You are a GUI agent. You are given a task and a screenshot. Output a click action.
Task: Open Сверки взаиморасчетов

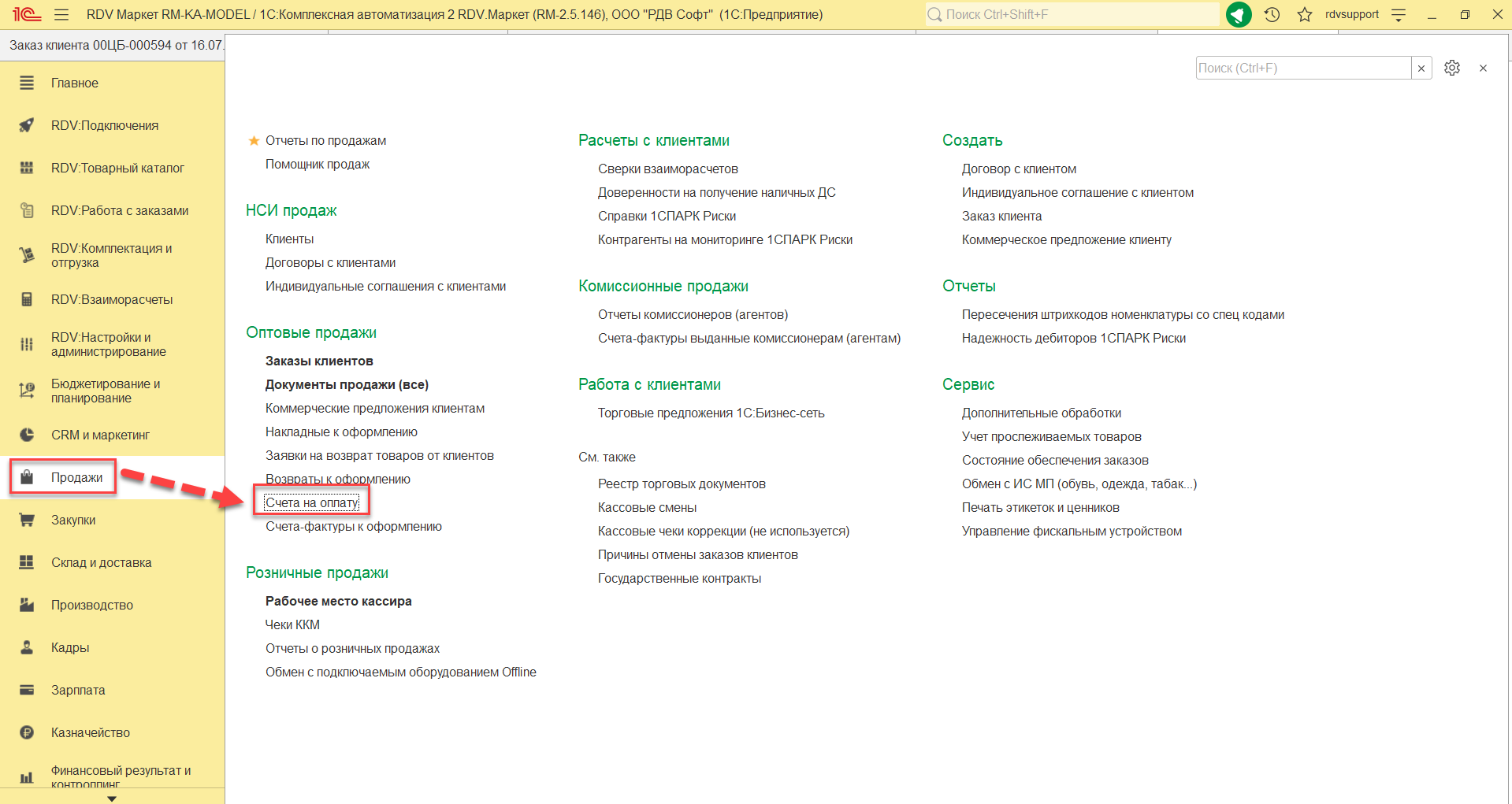[x=668, y=169]
